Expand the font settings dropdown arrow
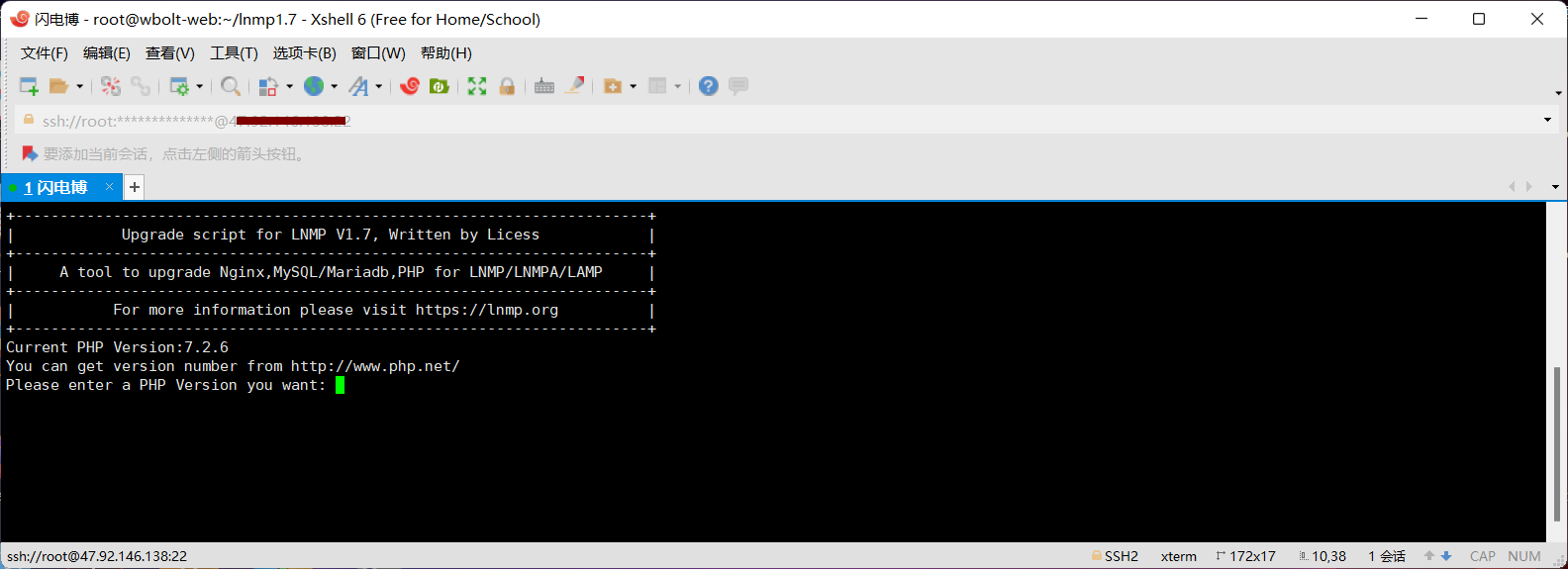The width and height of the screenshot is (1568, 569). 379,87
